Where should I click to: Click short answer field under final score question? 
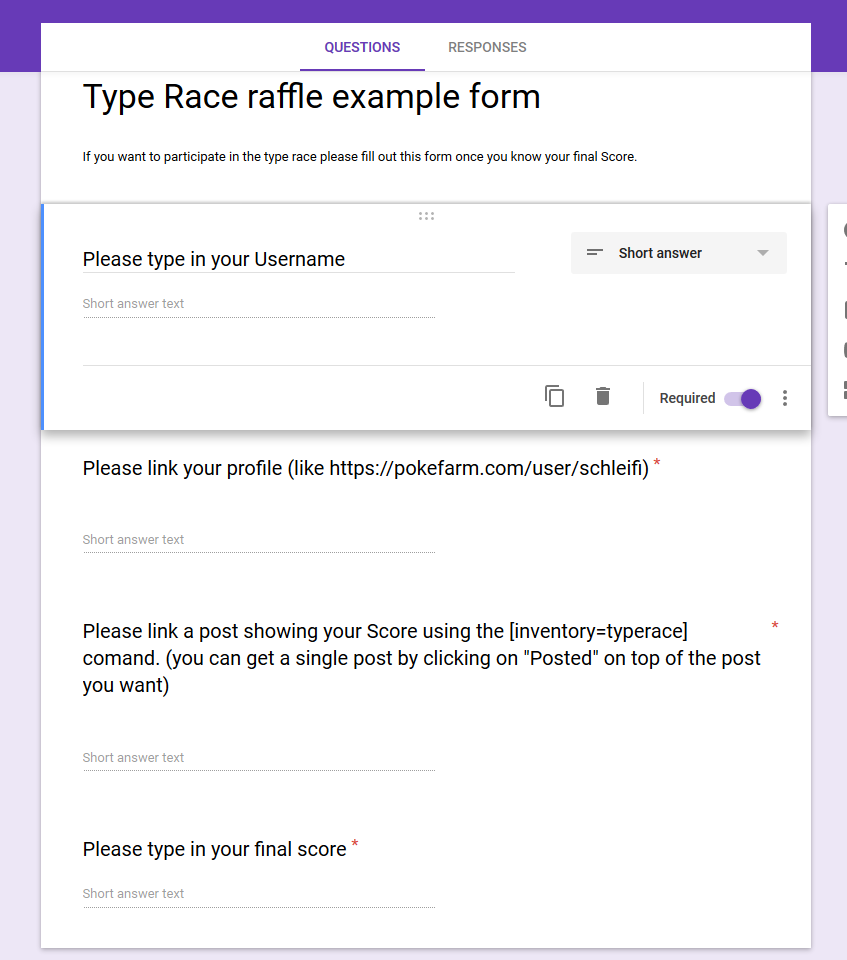[258, 894]
